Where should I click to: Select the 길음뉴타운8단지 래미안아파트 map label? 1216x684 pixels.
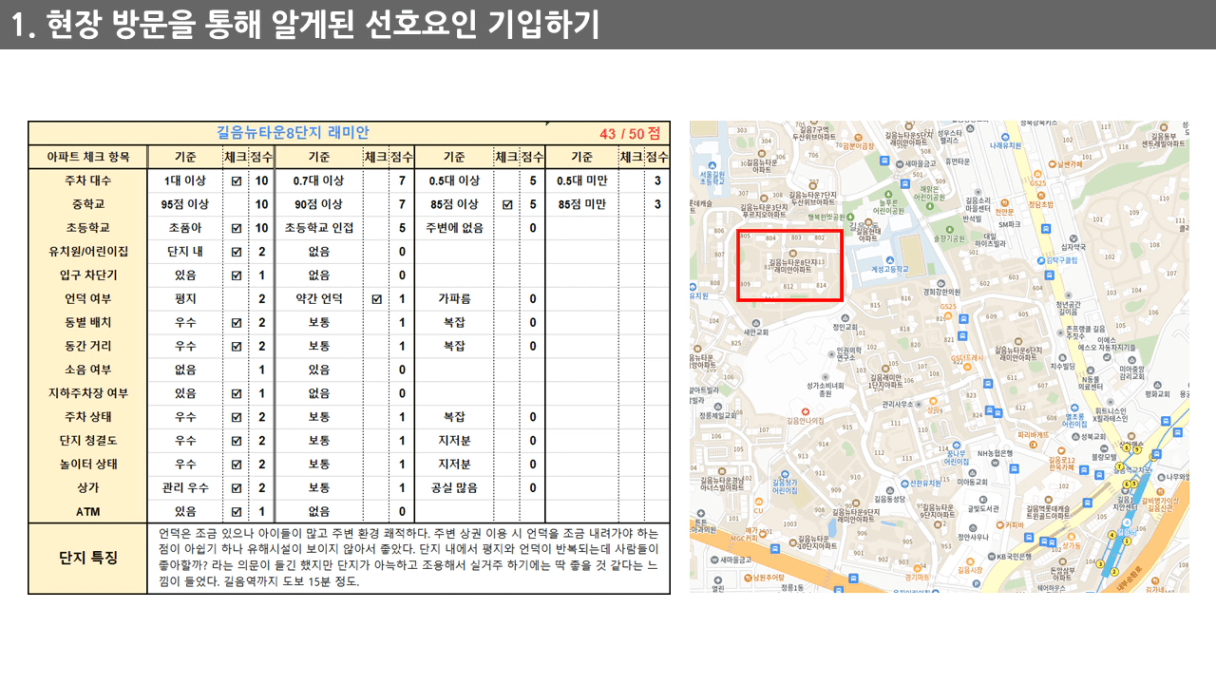(x=792, y=262)
